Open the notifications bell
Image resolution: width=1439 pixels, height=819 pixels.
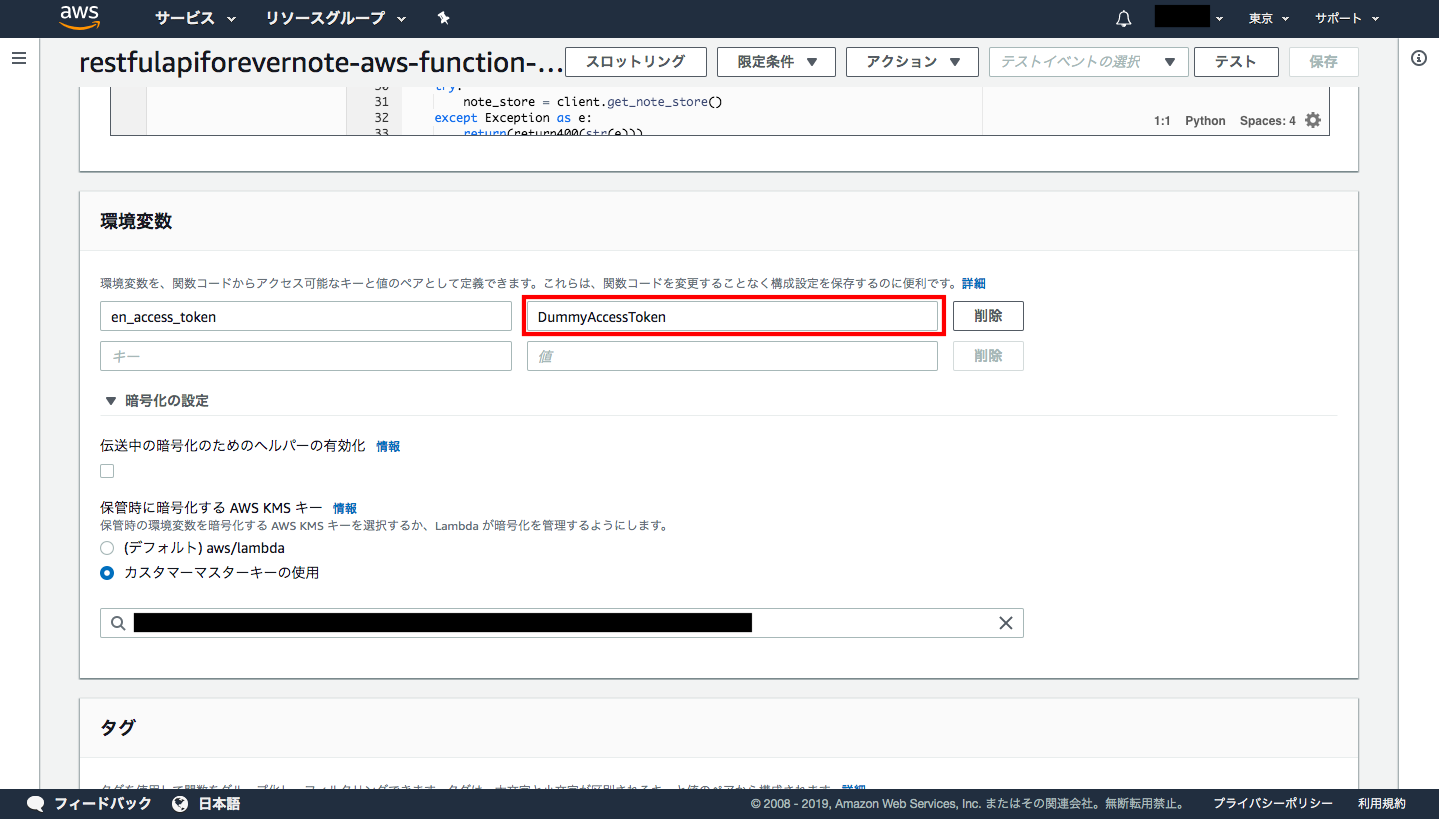point(1124,18)
